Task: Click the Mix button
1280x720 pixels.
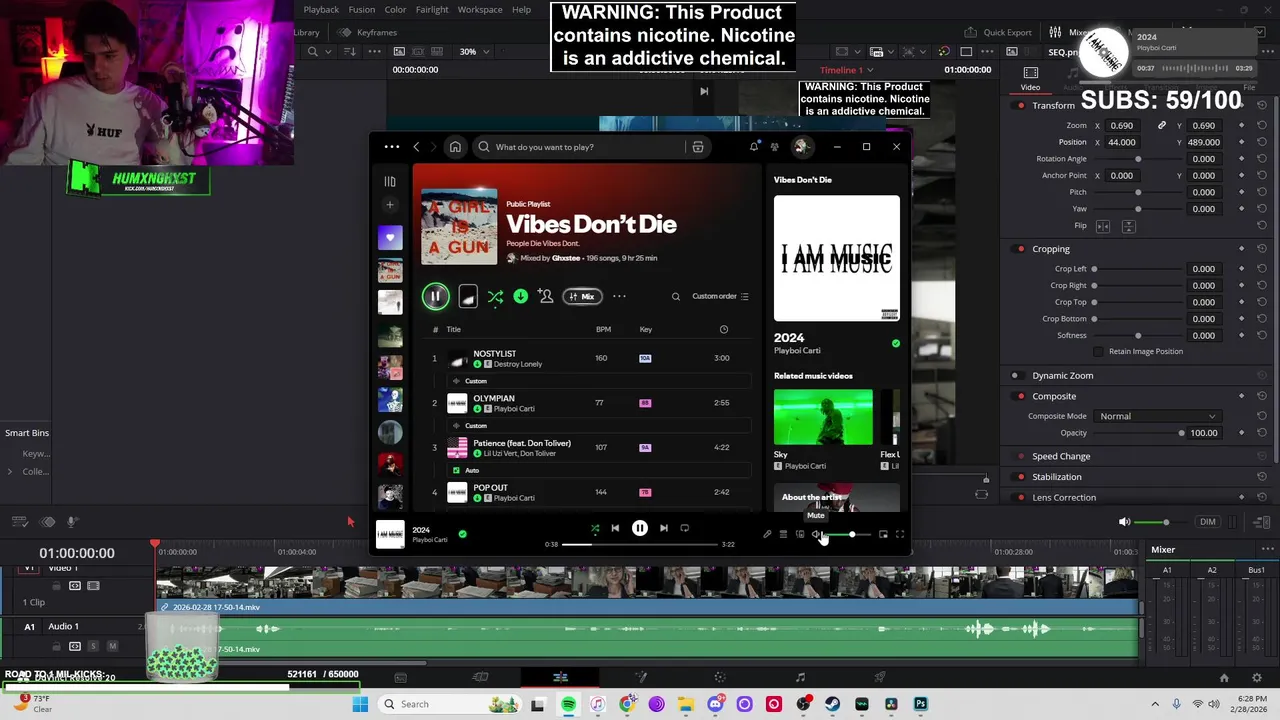Action: click(x=583, y=296)
